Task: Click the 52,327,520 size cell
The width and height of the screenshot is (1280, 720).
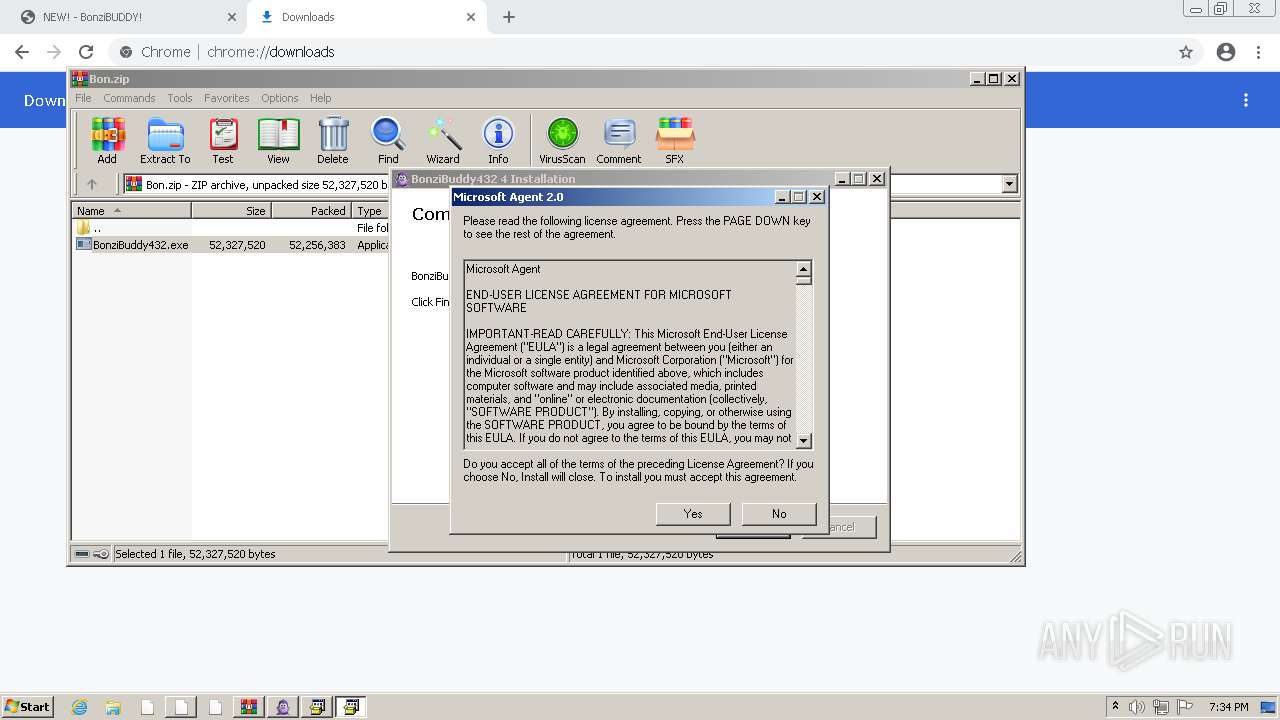Action: [237, 245]
